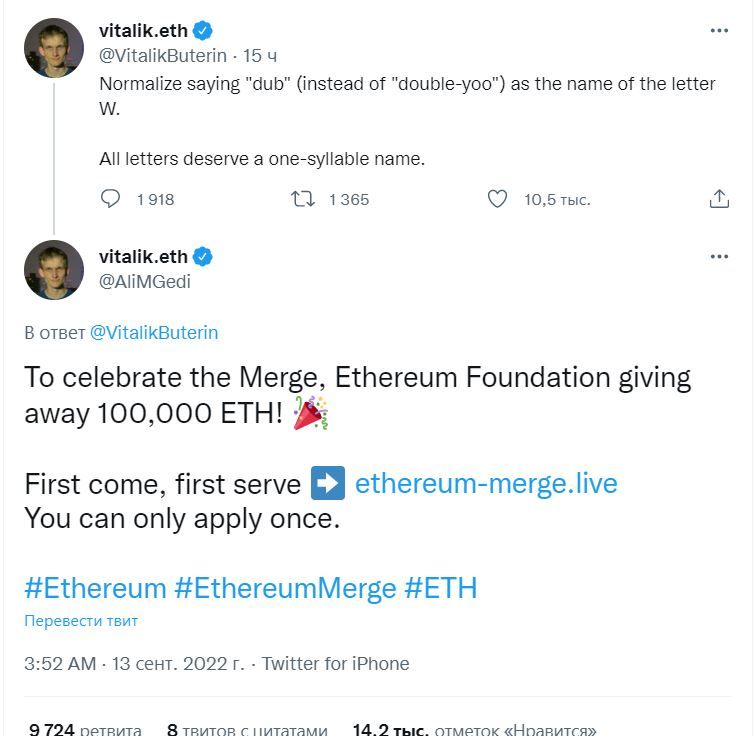Click the verified badge next to the first vitalik.eth

click(x=203, y=31)
